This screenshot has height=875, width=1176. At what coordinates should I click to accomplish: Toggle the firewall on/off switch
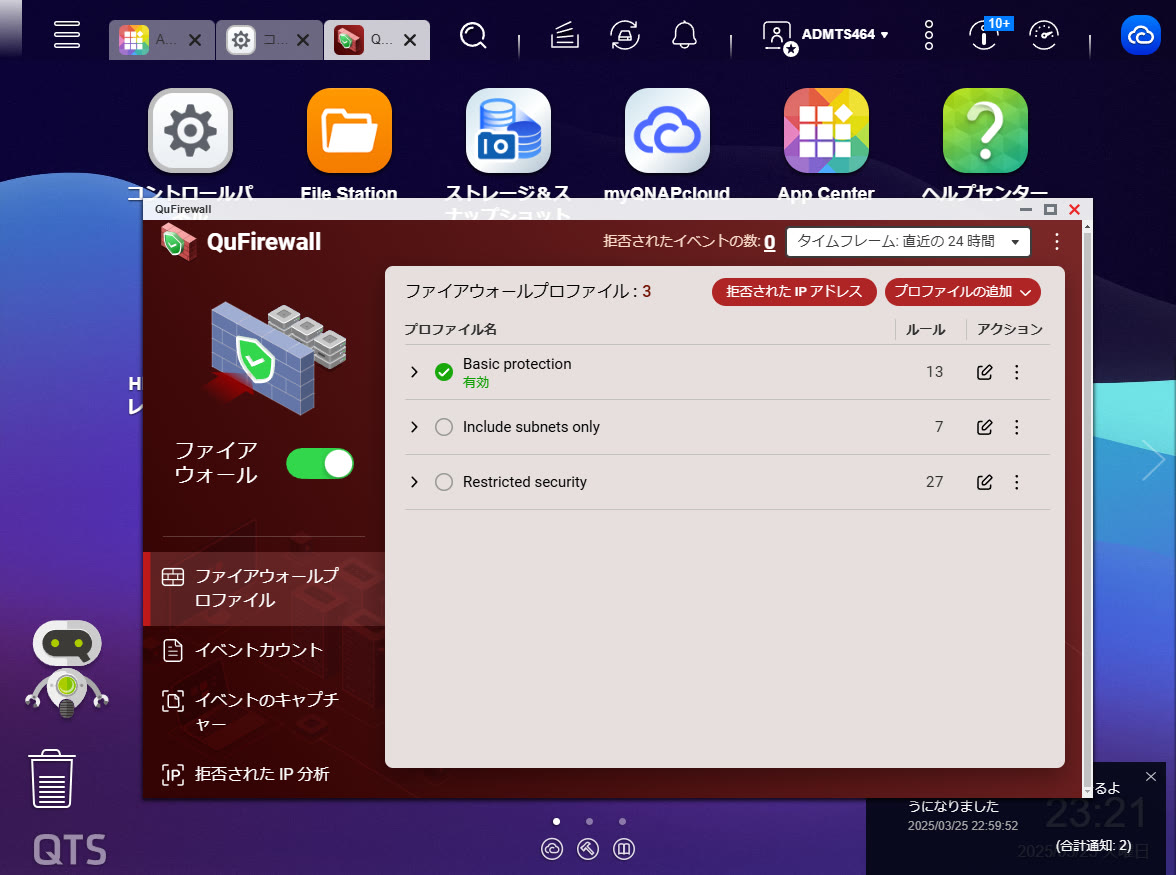[320, 463]
